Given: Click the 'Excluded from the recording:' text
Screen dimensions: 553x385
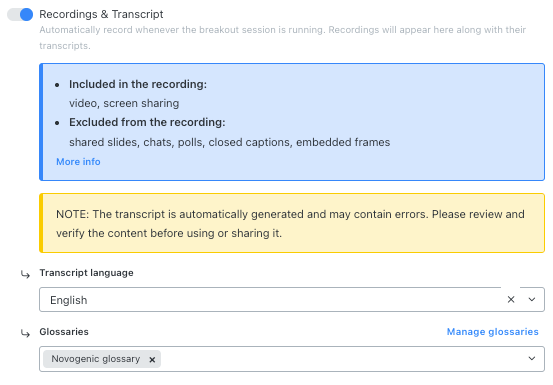Looking at the screenshot, I should pos(147,122).
